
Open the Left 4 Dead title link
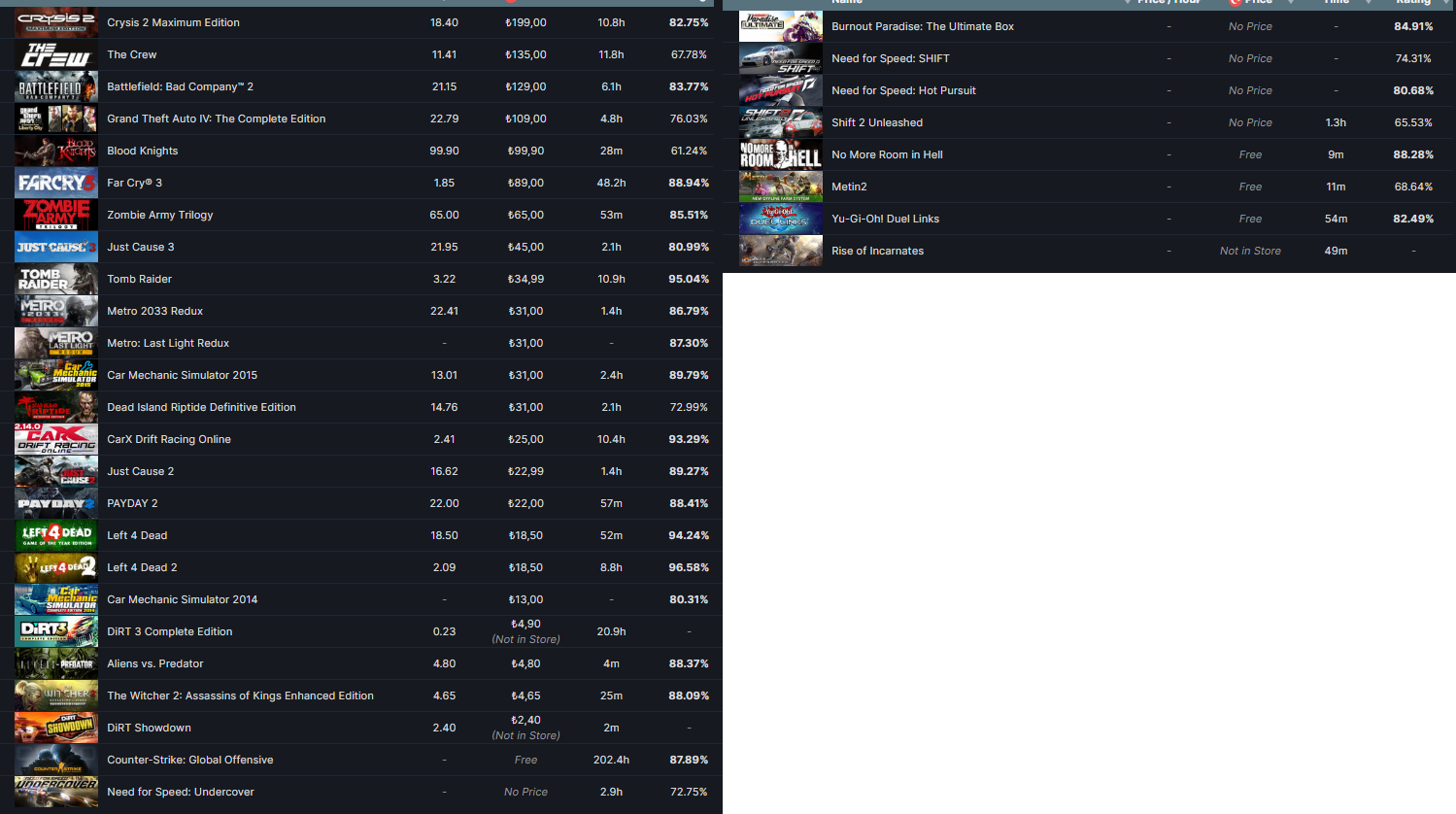tap(137, 535)
